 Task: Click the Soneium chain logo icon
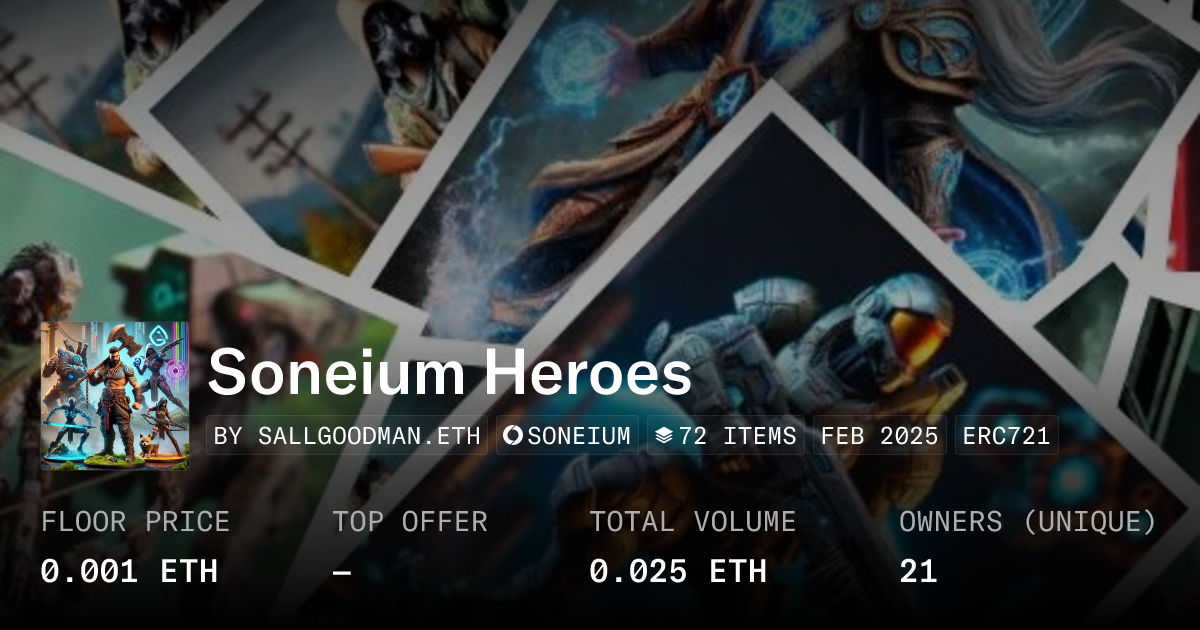514,436
